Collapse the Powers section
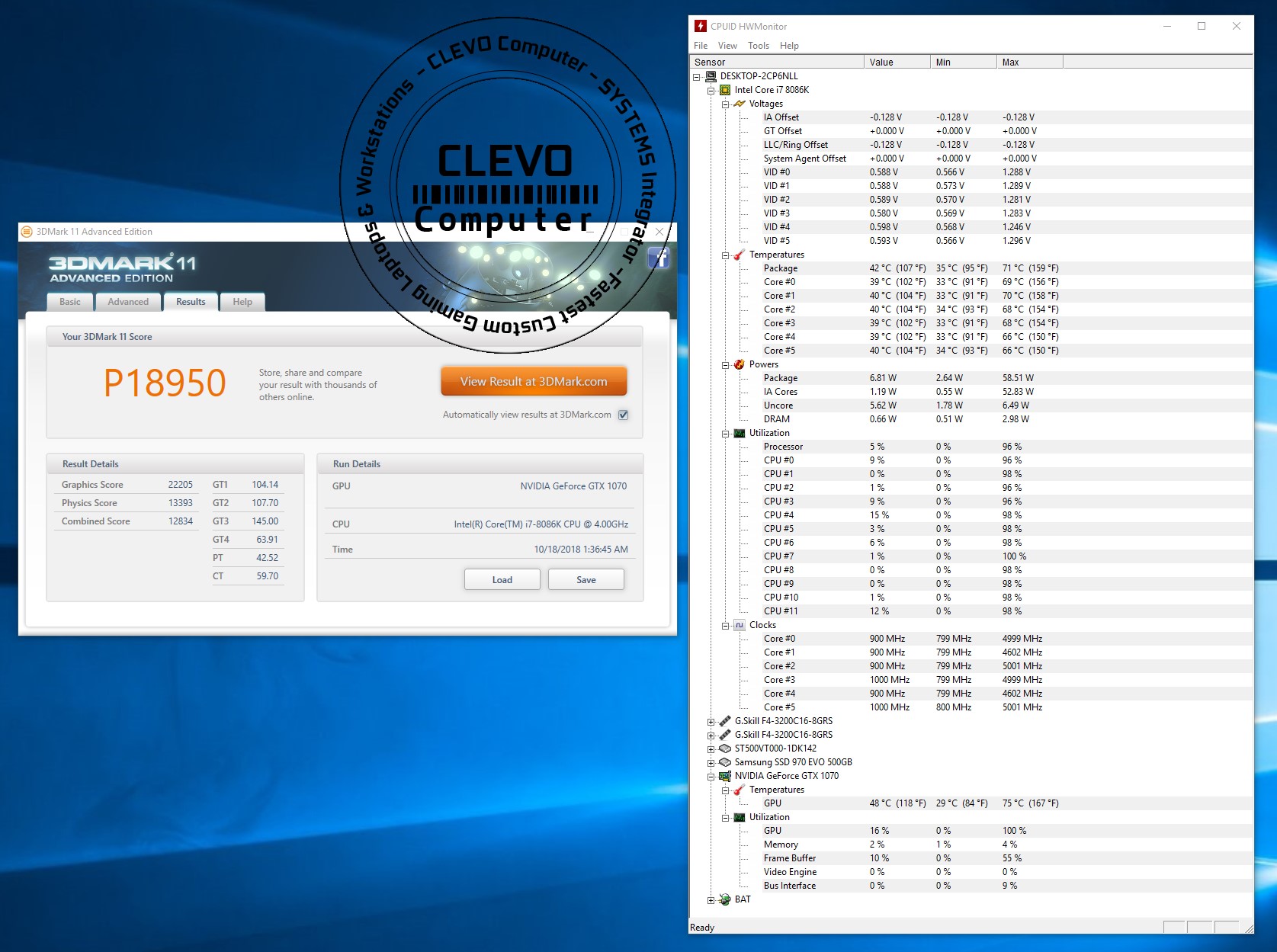The height and width of the screenshot is (952, 1277). pos(726,365)
